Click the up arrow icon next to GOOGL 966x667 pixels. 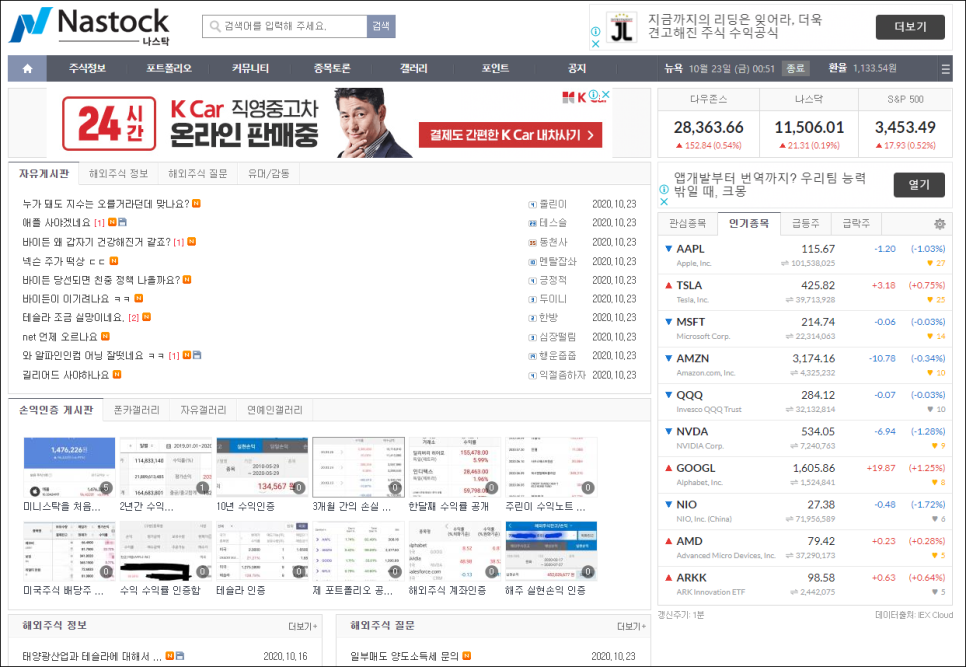(668, 468)
